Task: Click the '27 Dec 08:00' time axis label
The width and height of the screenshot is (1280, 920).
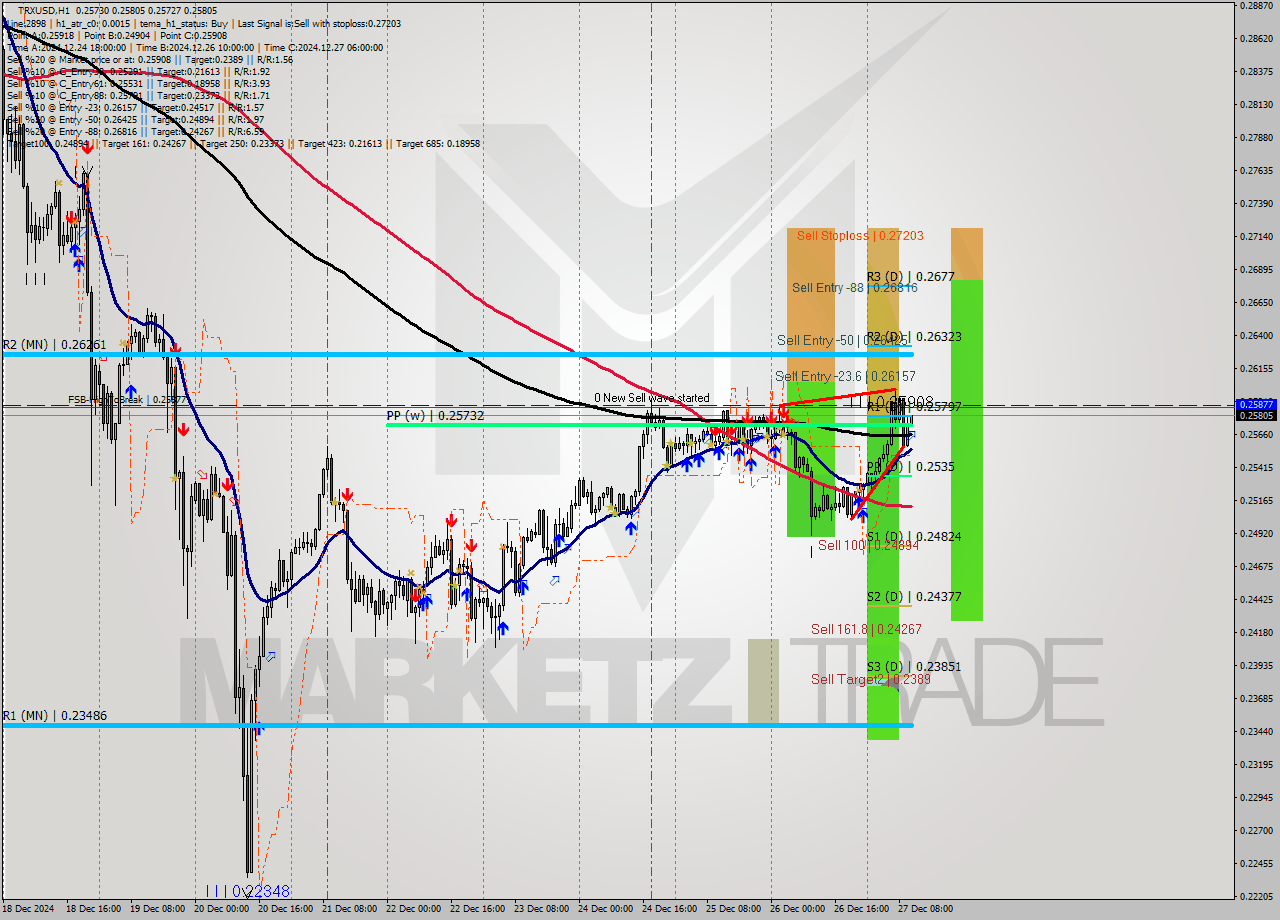Action: [925, 909]
